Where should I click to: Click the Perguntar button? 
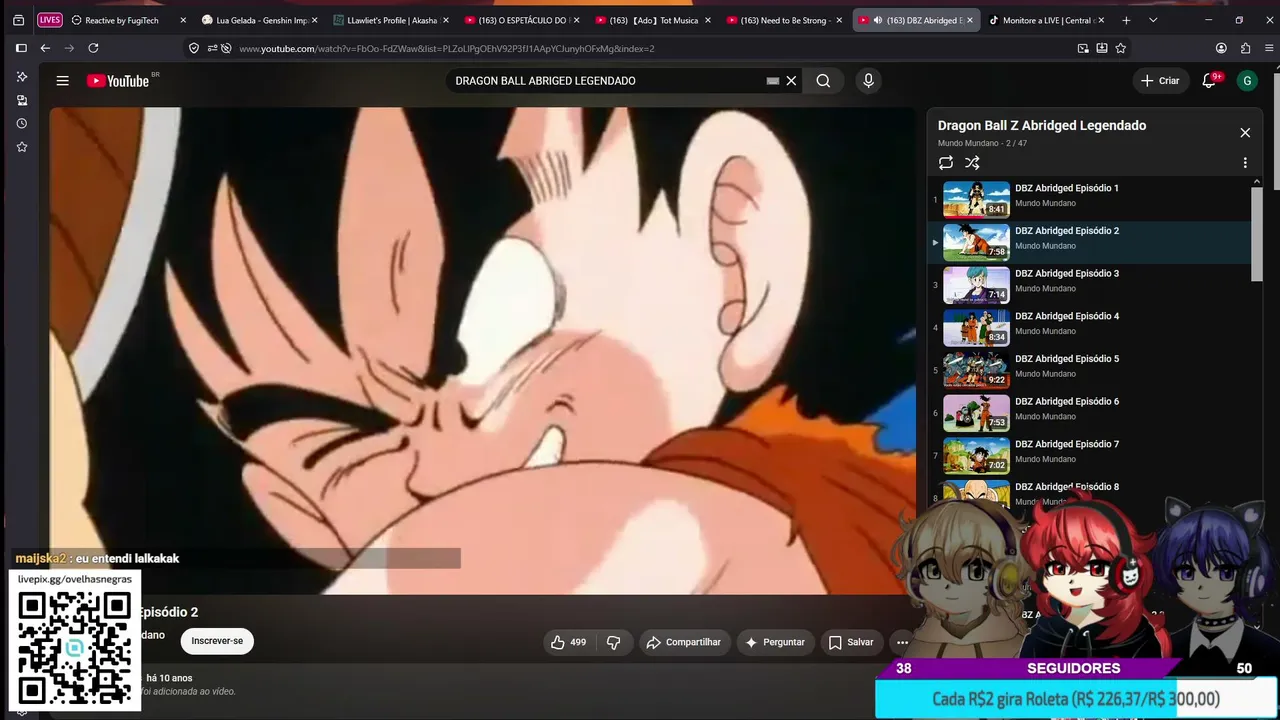coord(775,642)
